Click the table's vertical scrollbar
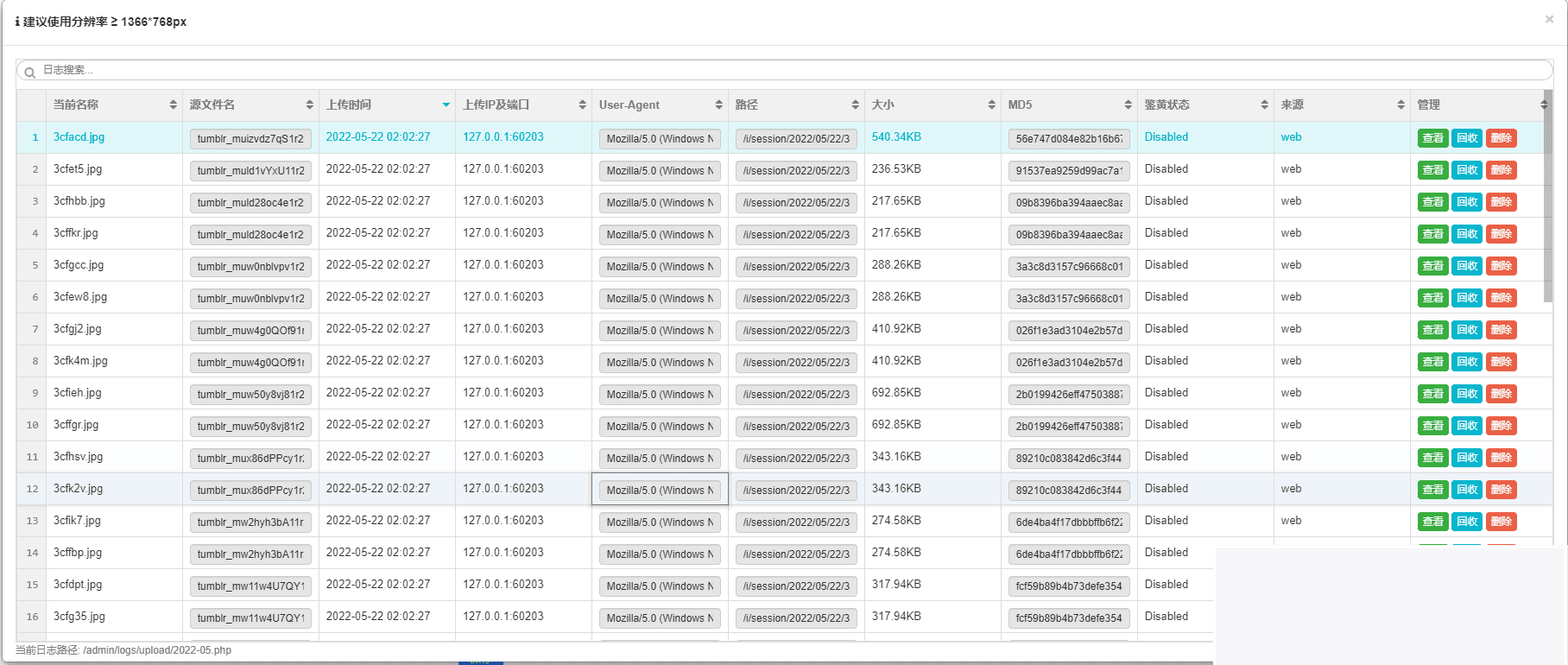 click(1548, 199)
